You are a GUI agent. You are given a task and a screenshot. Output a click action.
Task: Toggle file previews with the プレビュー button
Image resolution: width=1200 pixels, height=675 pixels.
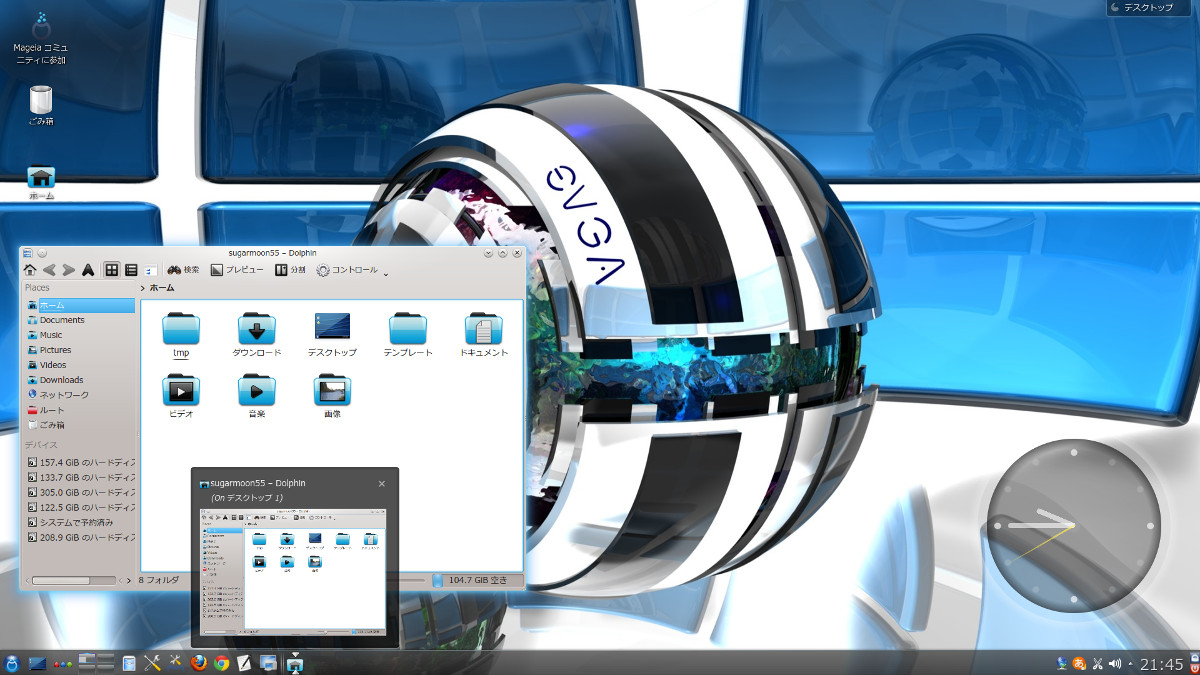click(237, 269)
